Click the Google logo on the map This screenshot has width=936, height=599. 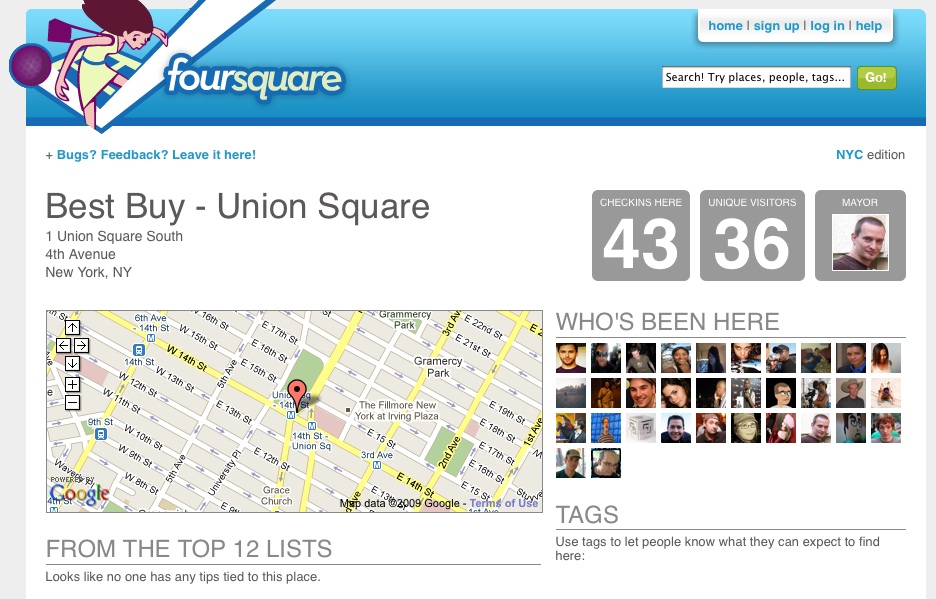[79, 494]
